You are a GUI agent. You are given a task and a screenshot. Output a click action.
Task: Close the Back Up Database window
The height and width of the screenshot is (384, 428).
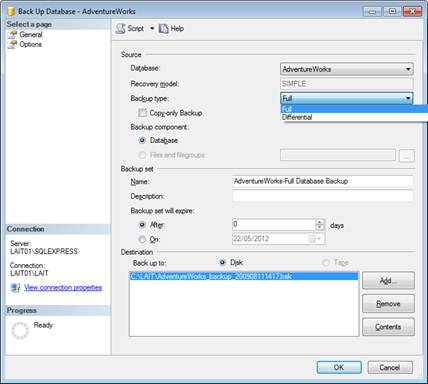(x=412, y=12)
